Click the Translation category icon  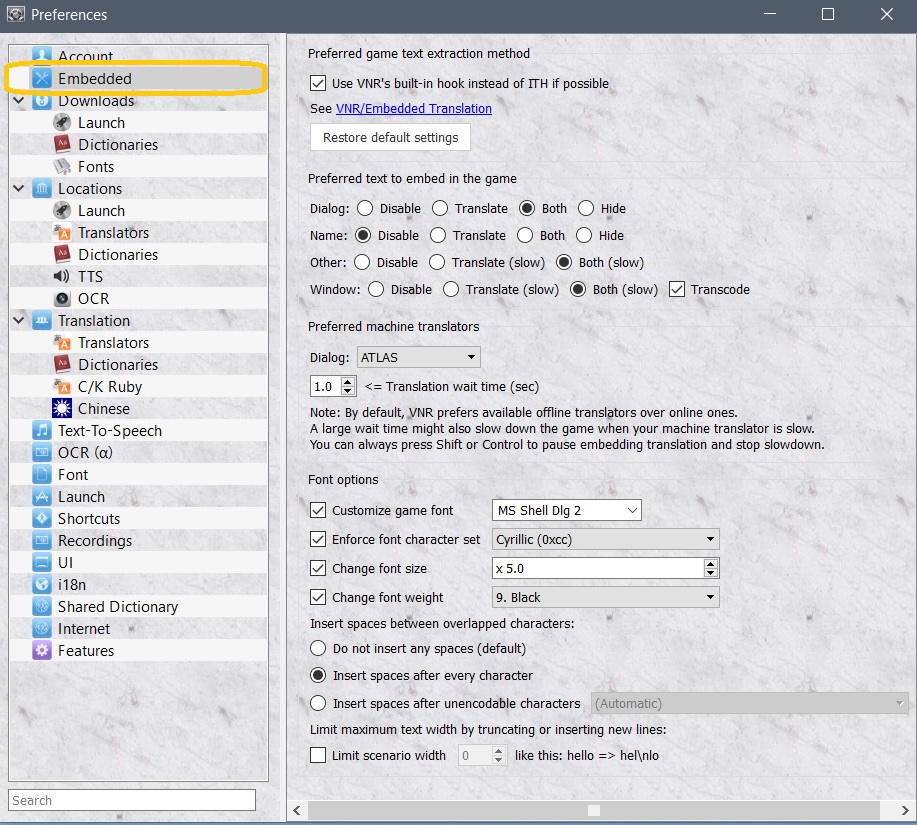(x=42, y=320)
